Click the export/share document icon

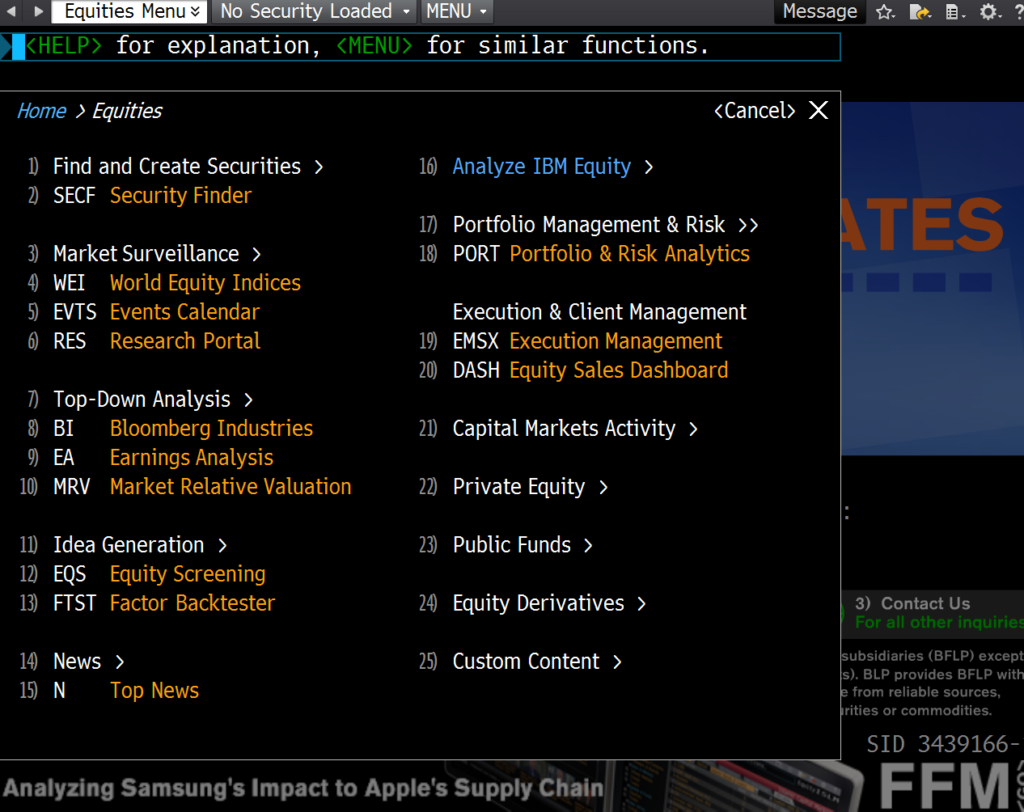pos(919,12)
